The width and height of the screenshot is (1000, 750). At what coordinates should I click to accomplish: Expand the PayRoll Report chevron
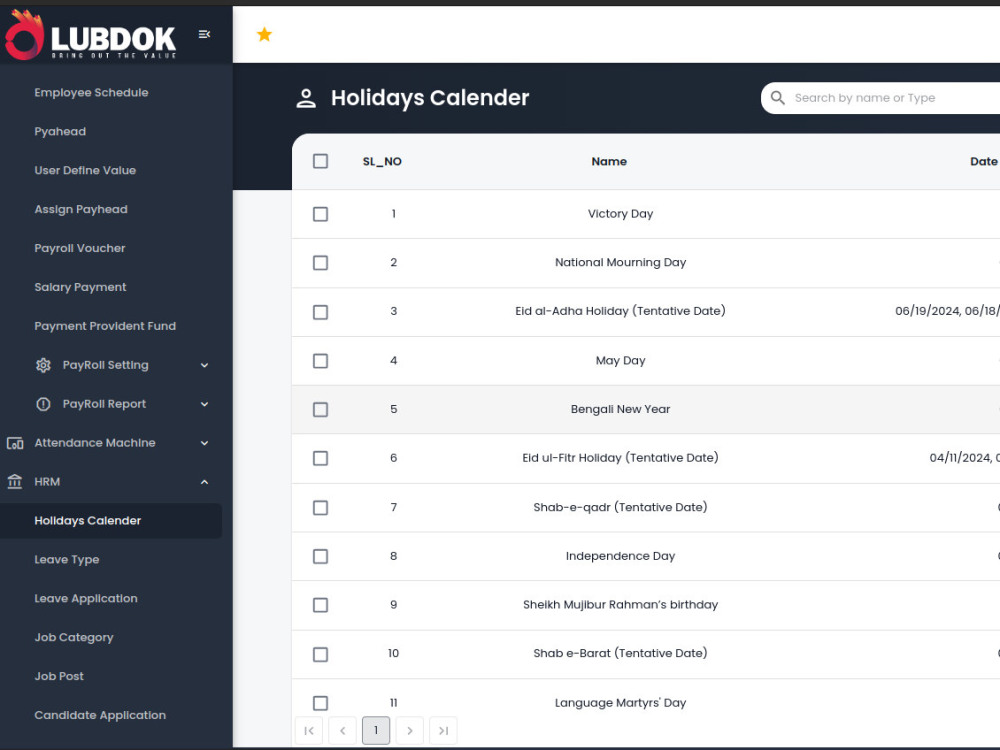204,404
